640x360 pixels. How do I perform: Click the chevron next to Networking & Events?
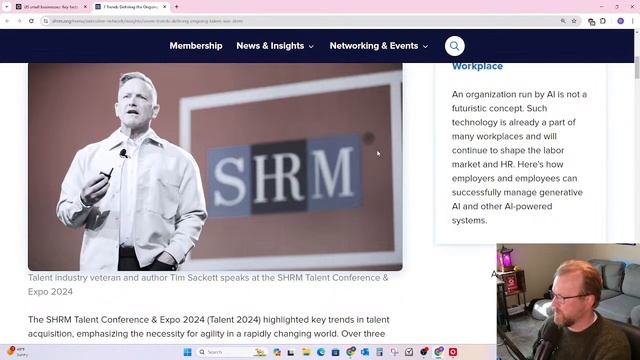(425, 47)
